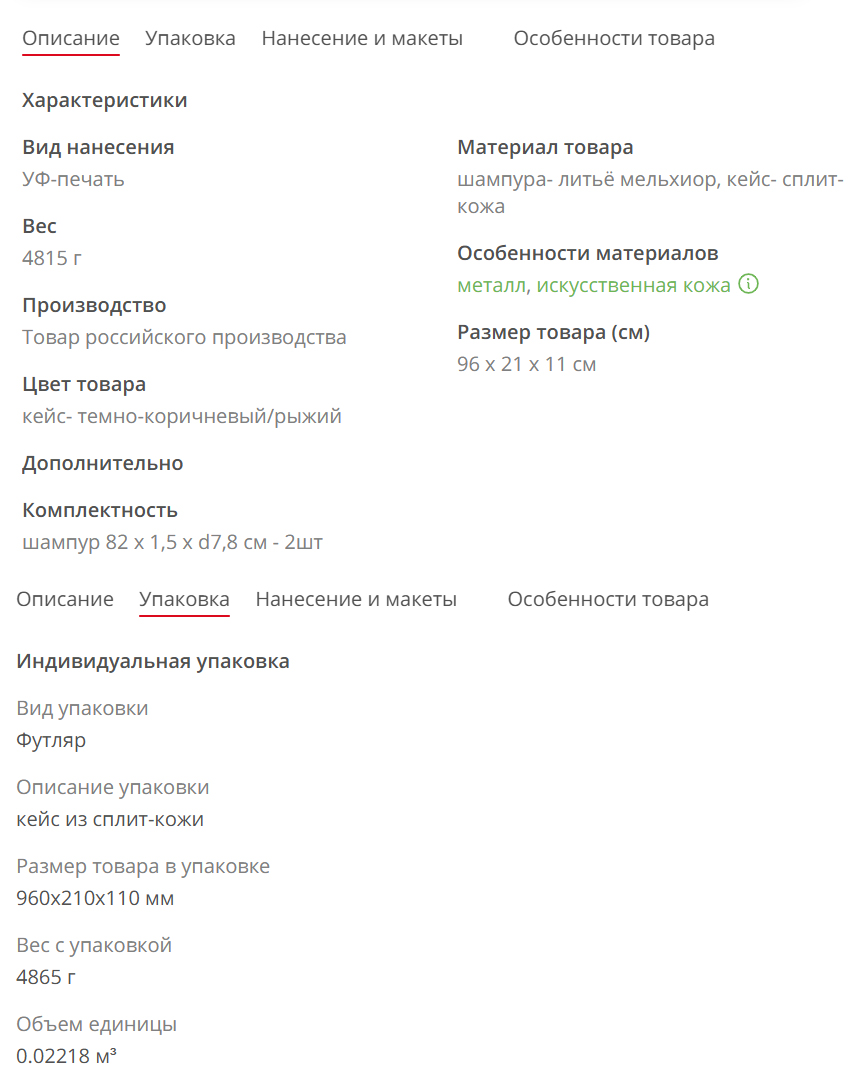
Task: Click the Футляр packaging type value
Action: click(51, 741)
